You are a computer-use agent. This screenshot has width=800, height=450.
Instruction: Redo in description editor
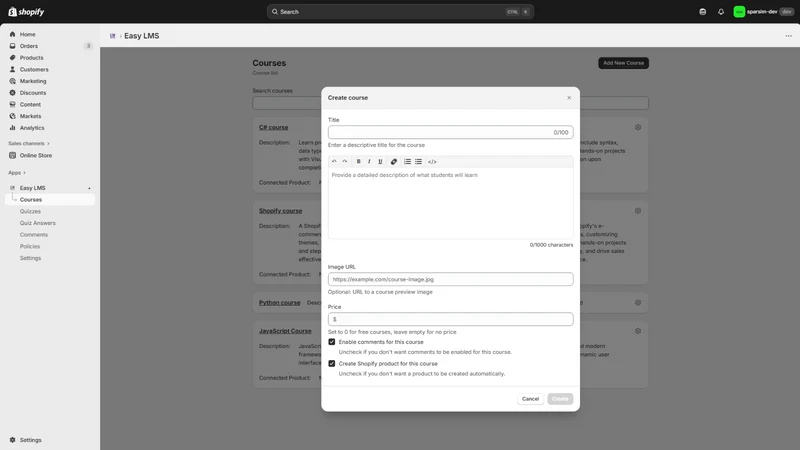tap(345, 162)
